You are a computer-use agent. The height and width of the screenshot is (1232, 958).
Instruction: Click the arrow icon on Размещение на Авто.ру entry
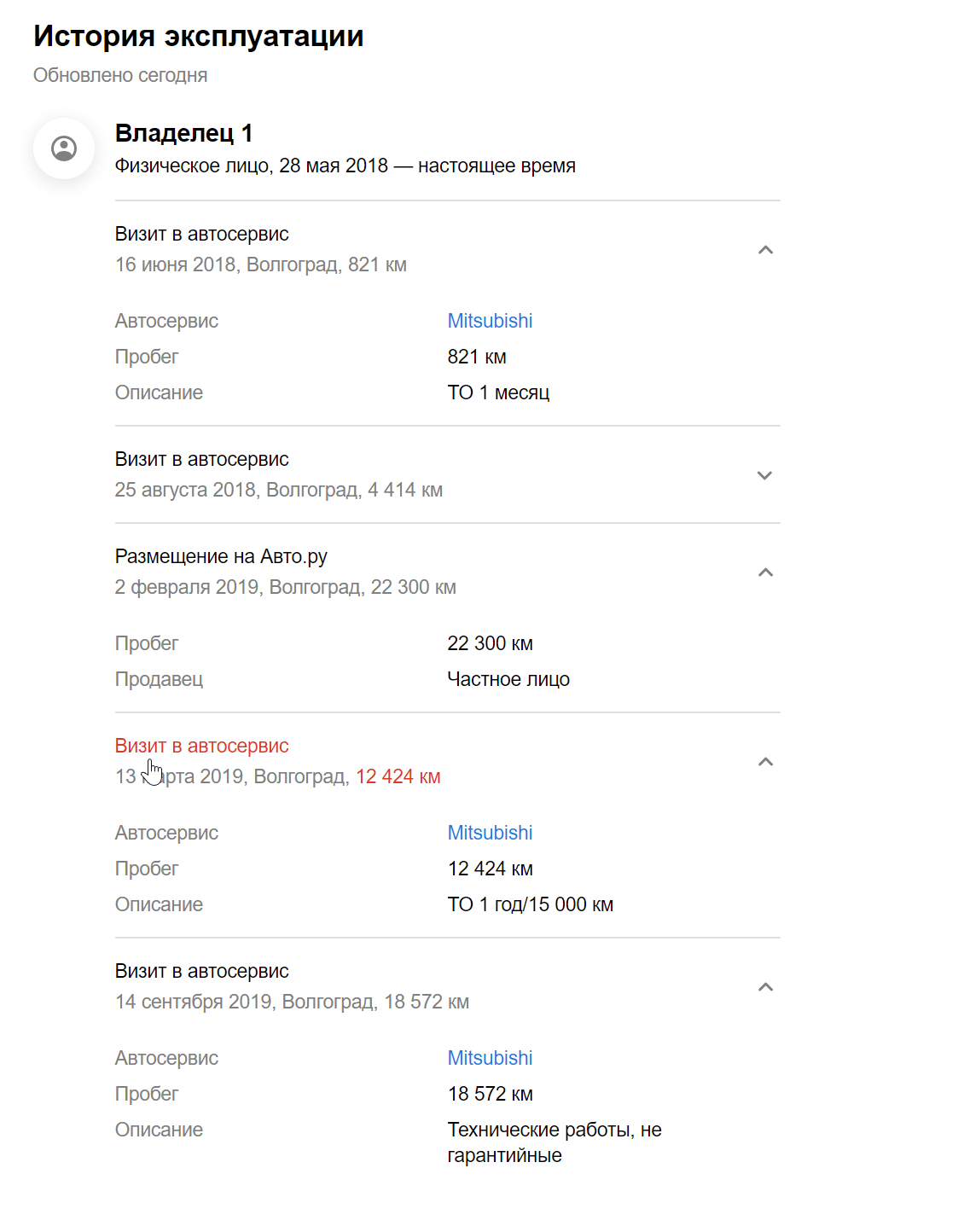coord(766,572)
